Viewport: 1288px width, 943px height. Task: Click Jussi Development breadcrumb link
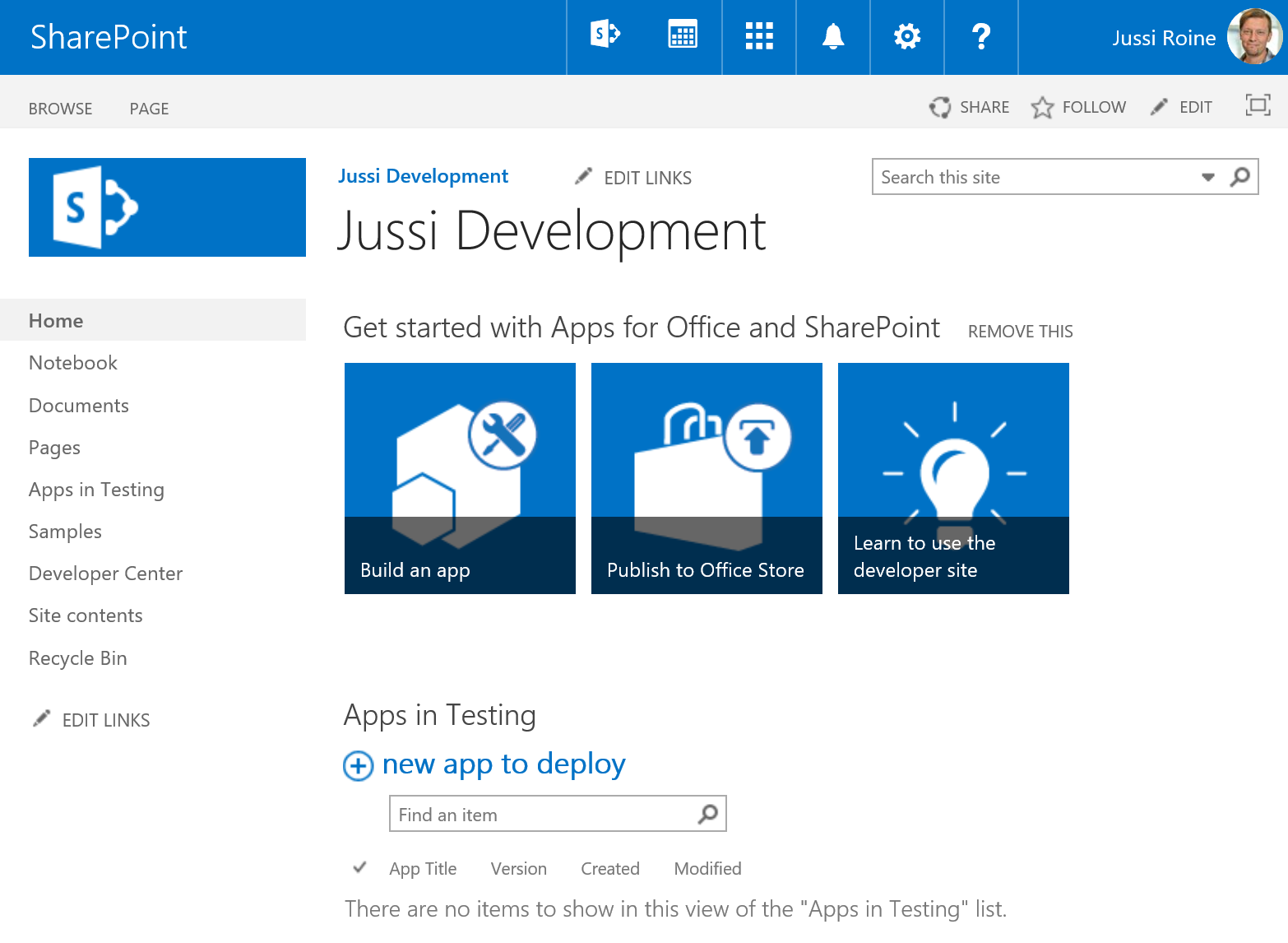pyautogui.click(x=423, y=176)
